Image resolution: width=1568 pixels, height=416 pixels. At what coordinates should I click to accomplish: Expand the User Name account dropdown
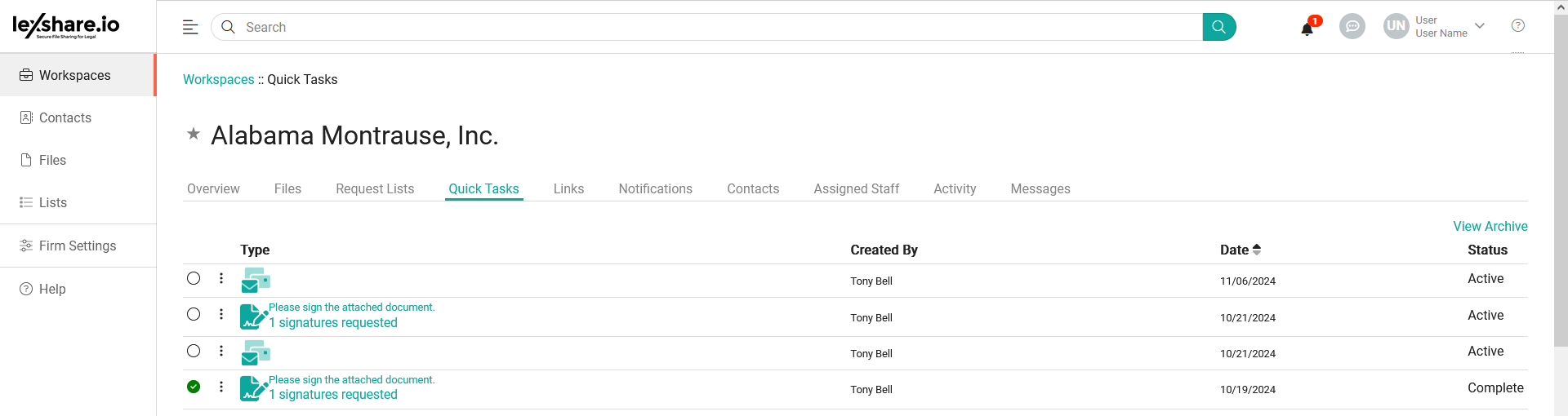[1479, 26]
